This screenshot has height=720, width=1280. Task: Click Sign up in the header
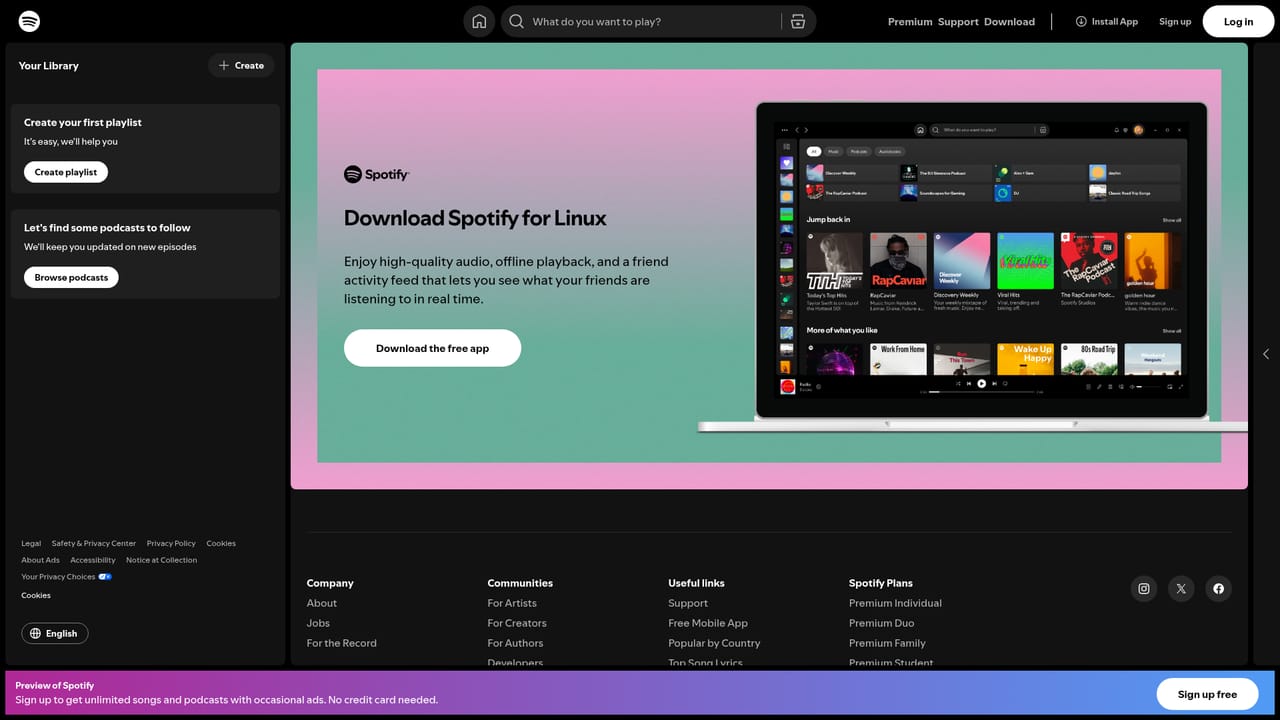(x=1175, y=21)
